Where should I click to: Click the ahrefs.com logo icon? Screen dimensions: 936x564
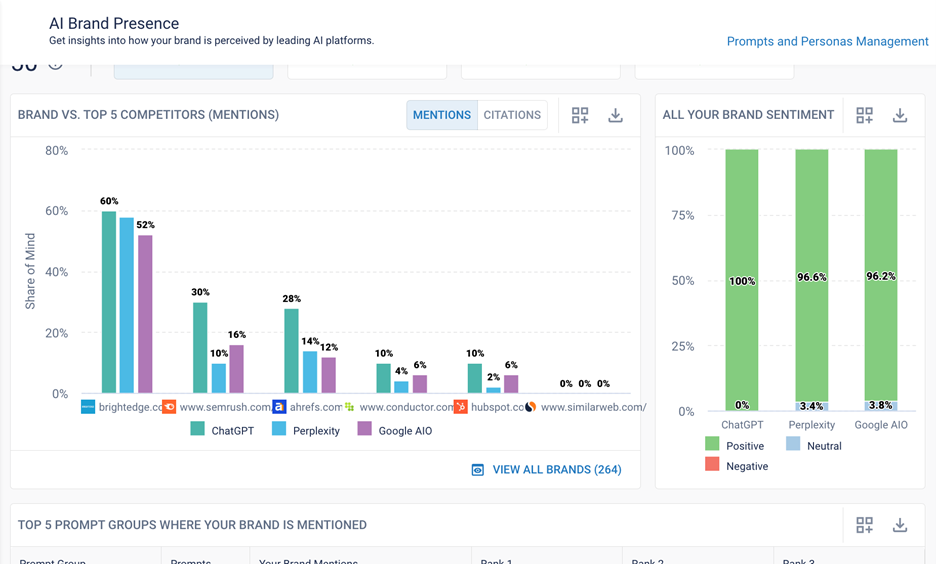[279, 407]
